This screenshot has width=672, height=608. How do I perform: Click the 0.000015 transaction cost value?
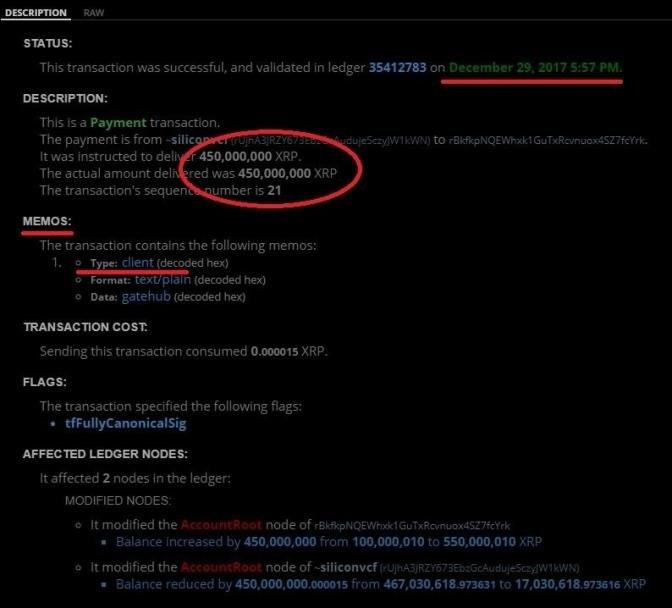coord(274,352)
